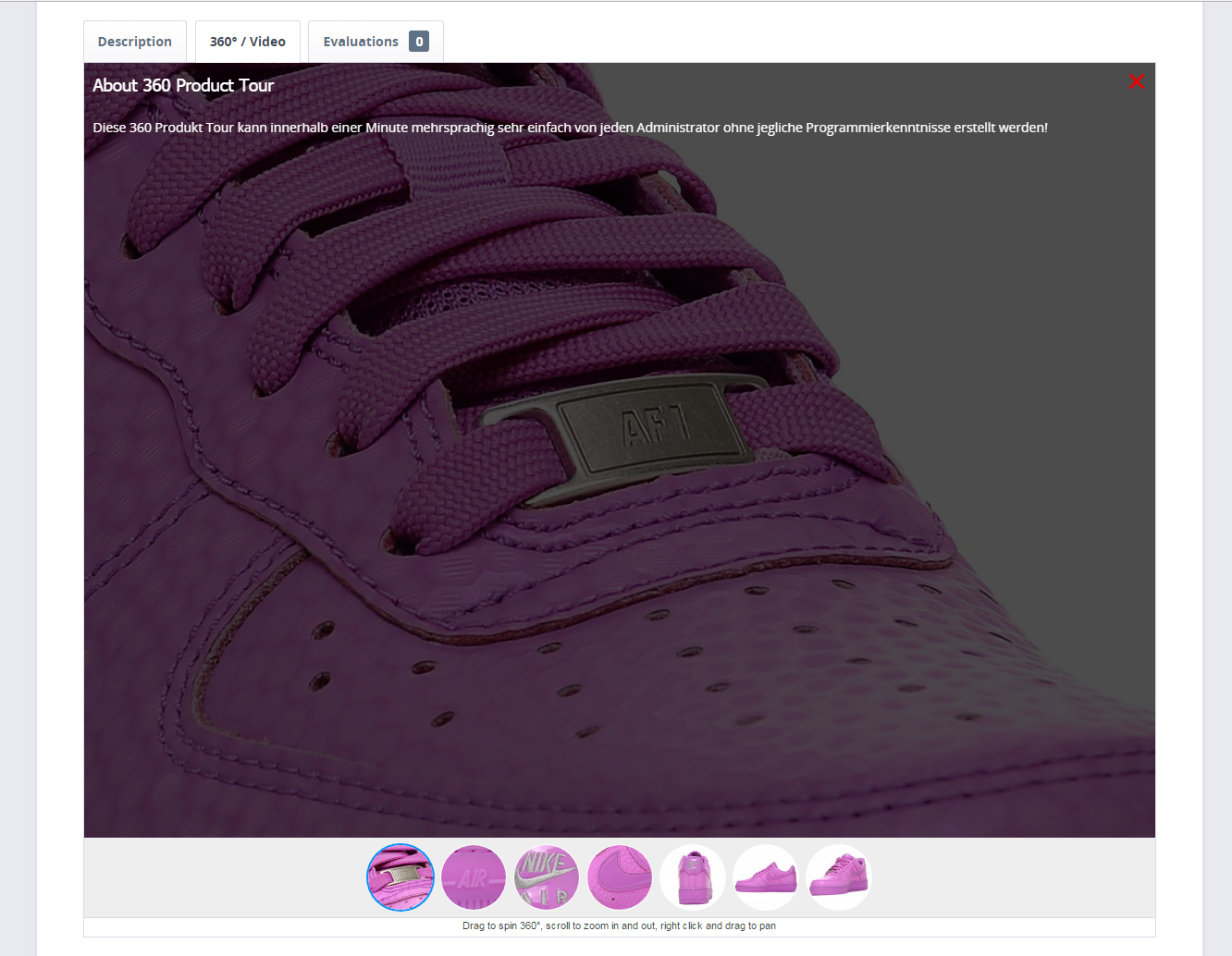The image size is (1232, 956).
Task: Select the NIKE AIR heel logo thumbnail
Action: pos(547,877)
